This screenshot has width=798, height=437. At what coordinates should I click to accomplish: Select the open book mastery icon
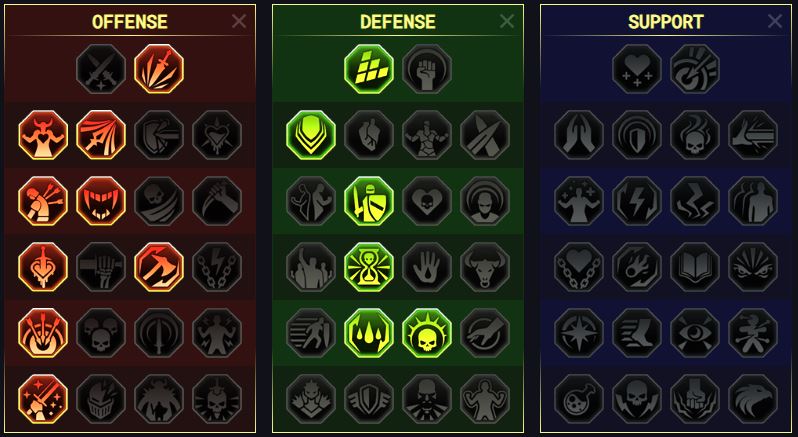[x=695, y=267]
